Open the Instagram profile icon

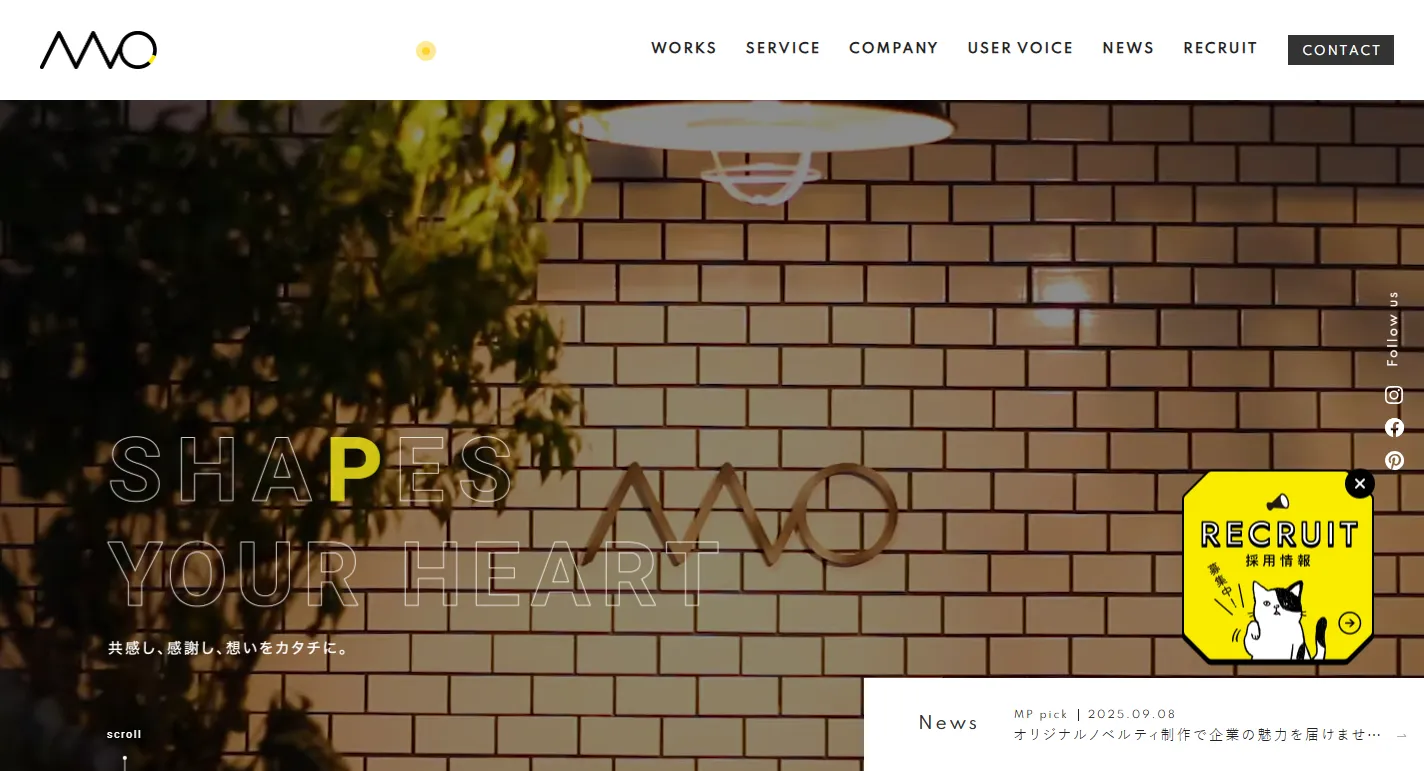[x=1394, y=395]
